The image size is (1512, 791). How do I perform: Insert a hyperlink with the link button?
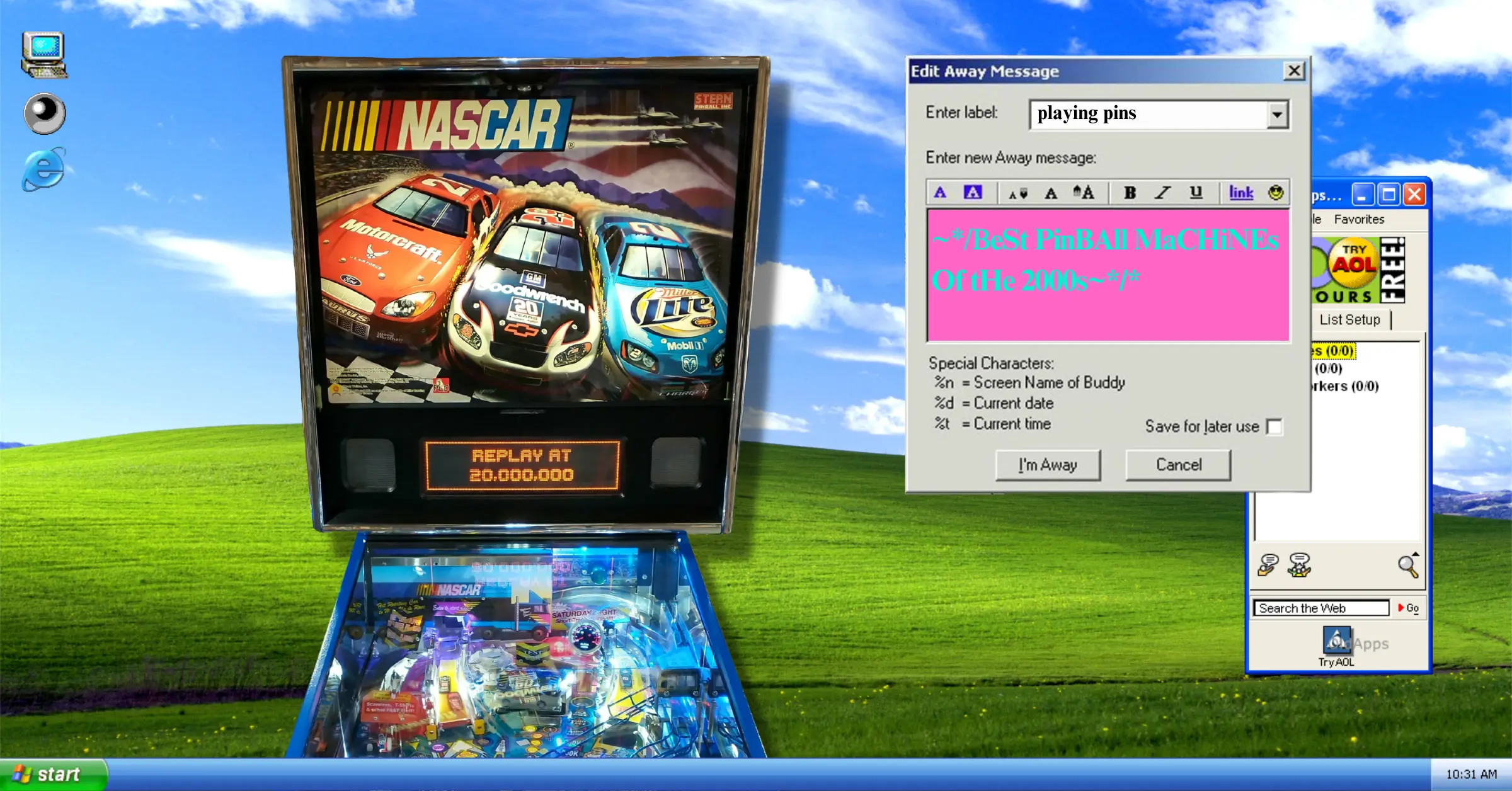point(1240,193)
